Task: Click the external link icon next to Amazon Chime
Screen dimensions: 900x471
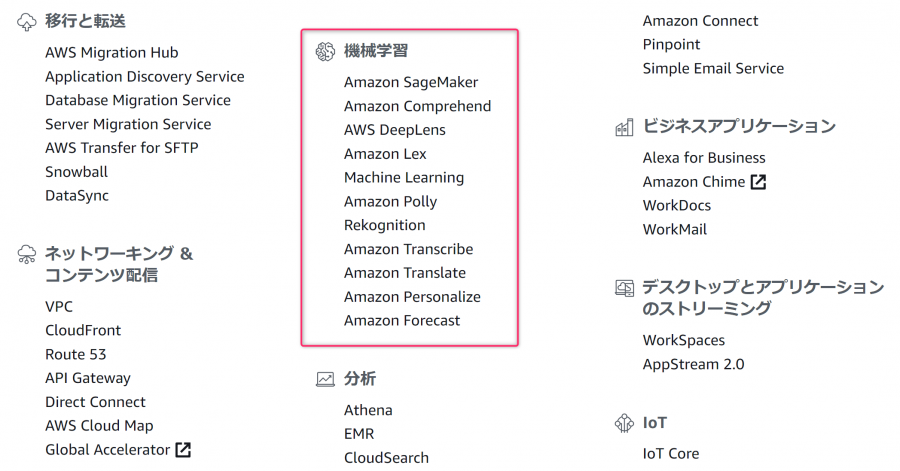Action: click(x=758, y=182)
